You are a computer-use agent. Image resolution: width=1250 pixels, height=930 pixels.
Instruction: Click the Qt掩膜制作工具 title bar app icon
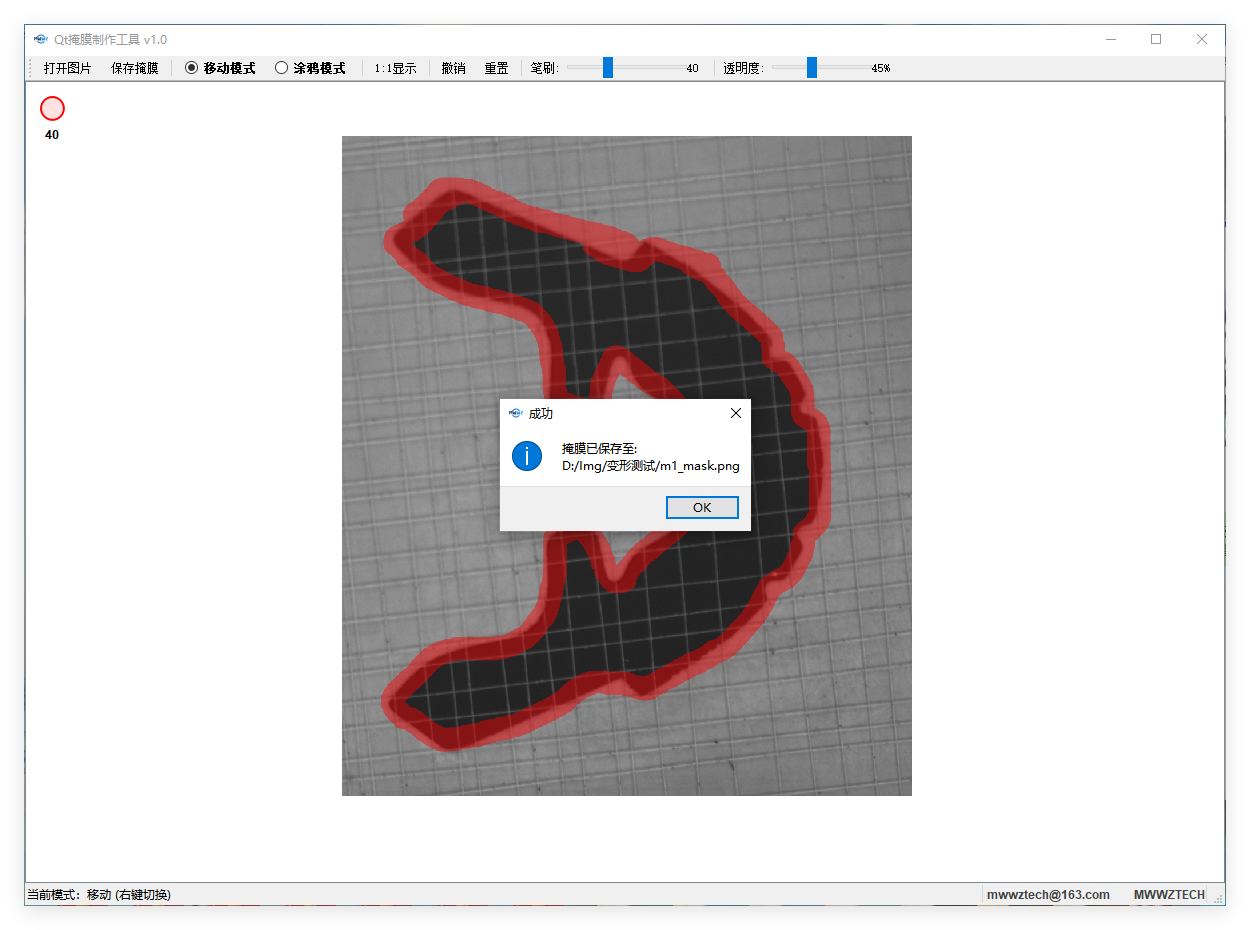(40, 39)
